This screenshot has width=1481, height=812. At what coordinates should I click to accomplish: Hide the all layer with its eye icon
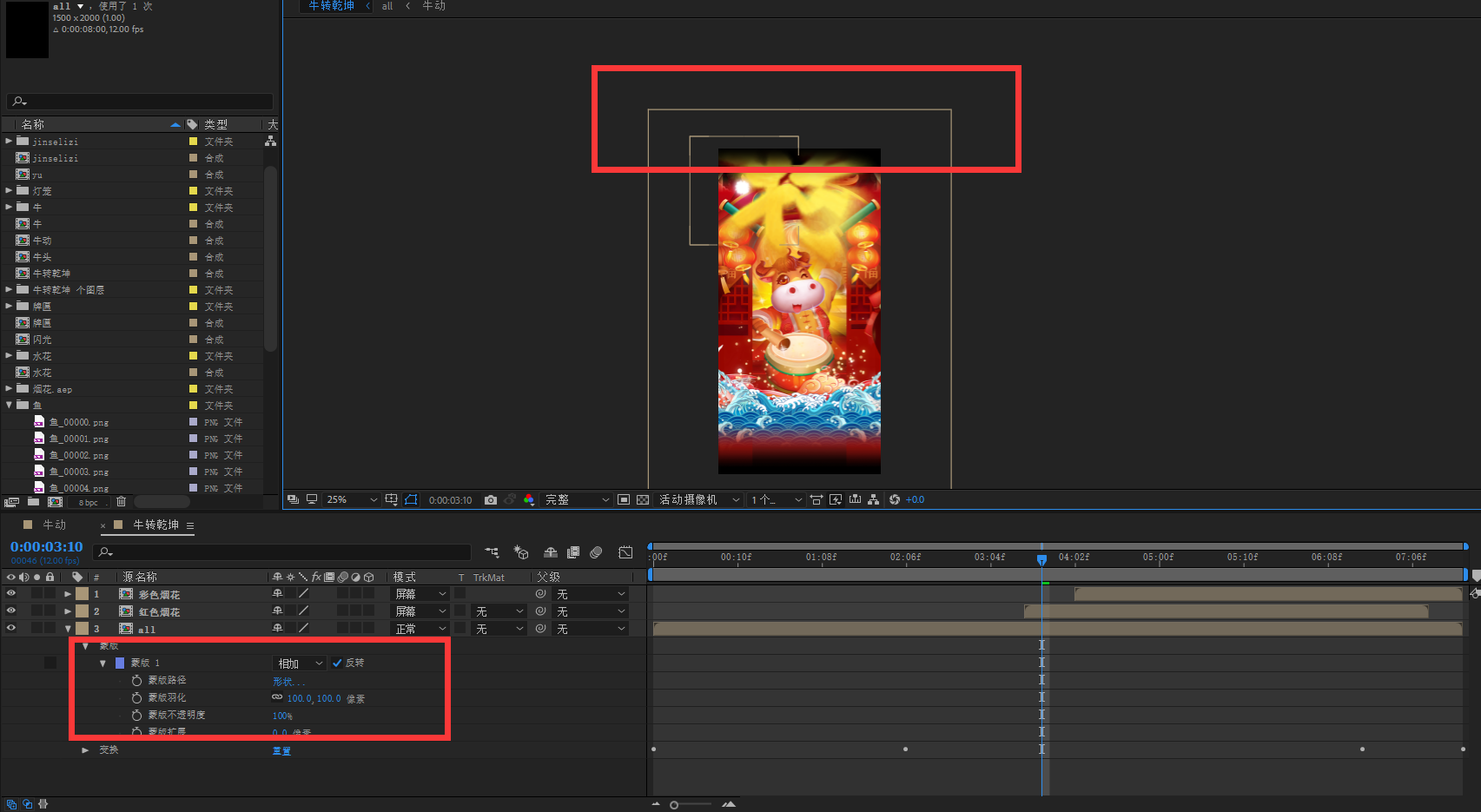click(x=11, y=628)
